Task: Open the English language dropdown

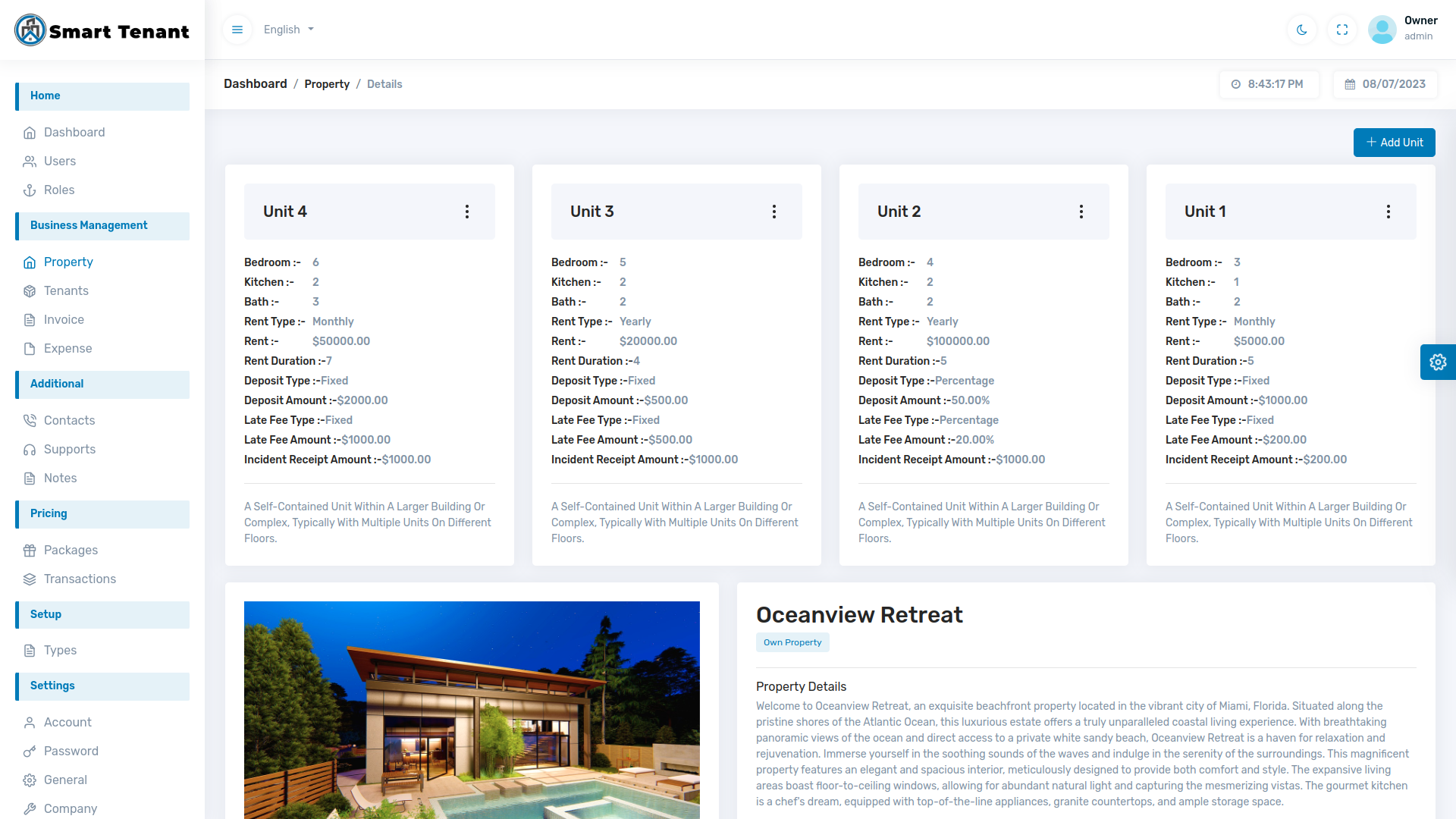Action: [x=287, y=30]
